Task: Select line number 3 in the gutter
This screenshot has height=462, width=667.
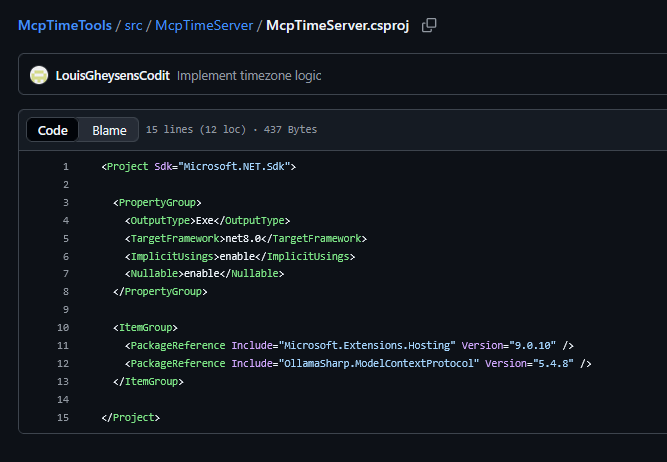Action: point(65,202)
